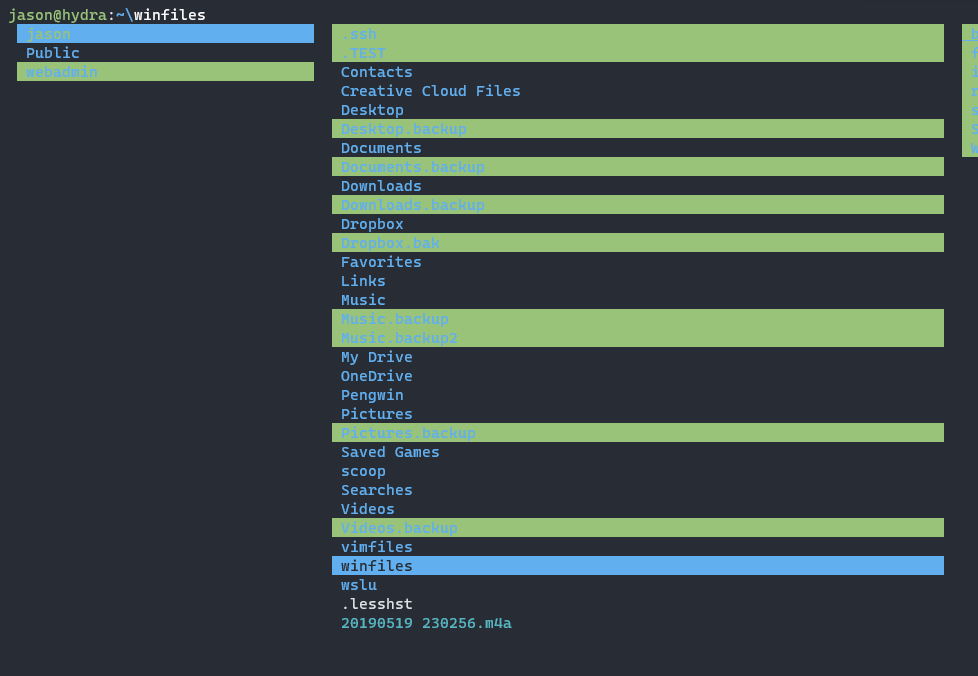Image resolution: width=978 pixels, height=676 pixels.
Task: Select the Pengwin folder
Action: (x=372, y=395)
